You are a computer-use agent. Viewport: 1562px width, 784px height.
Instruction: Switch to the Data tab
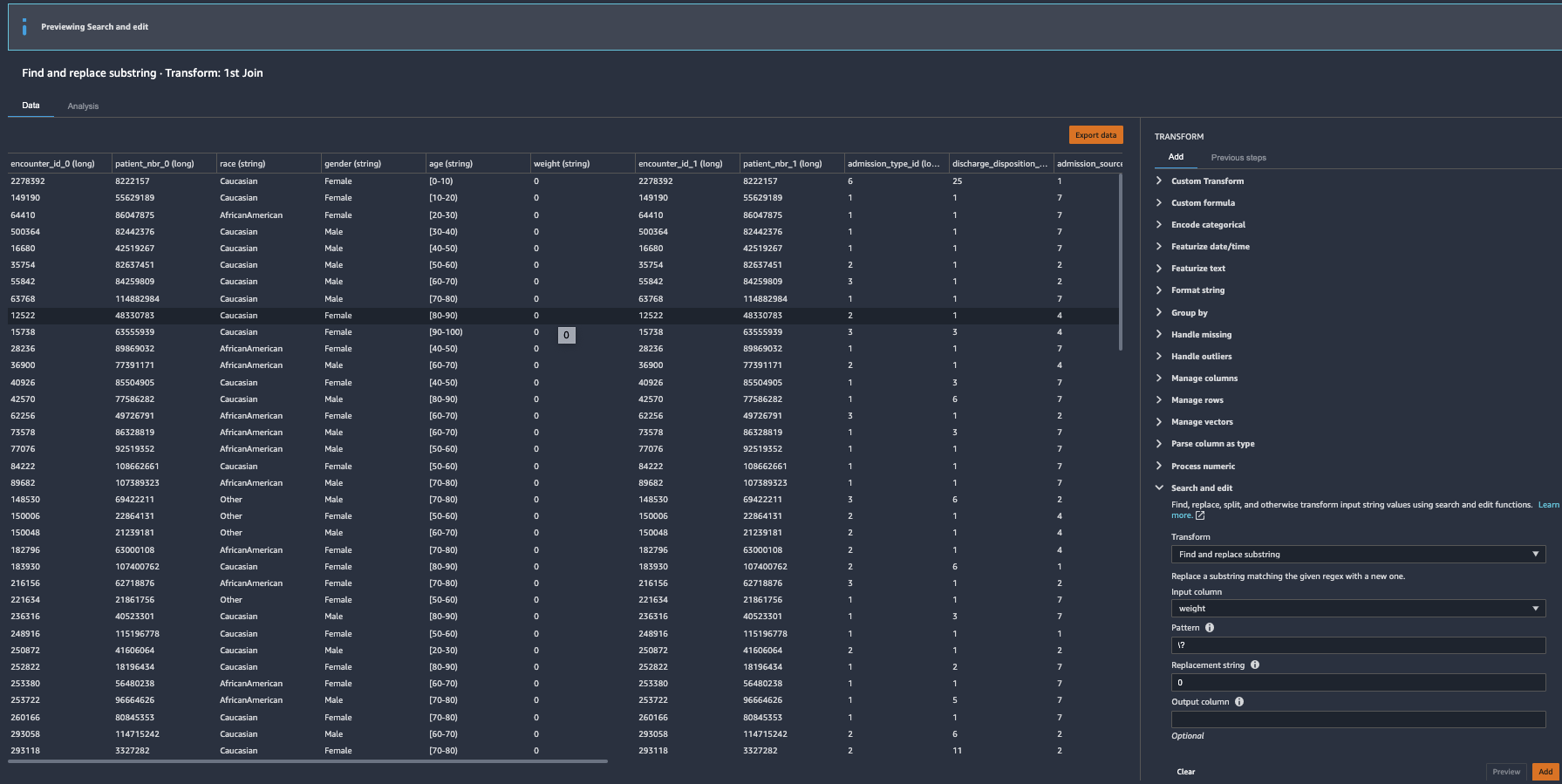point(31,106)
